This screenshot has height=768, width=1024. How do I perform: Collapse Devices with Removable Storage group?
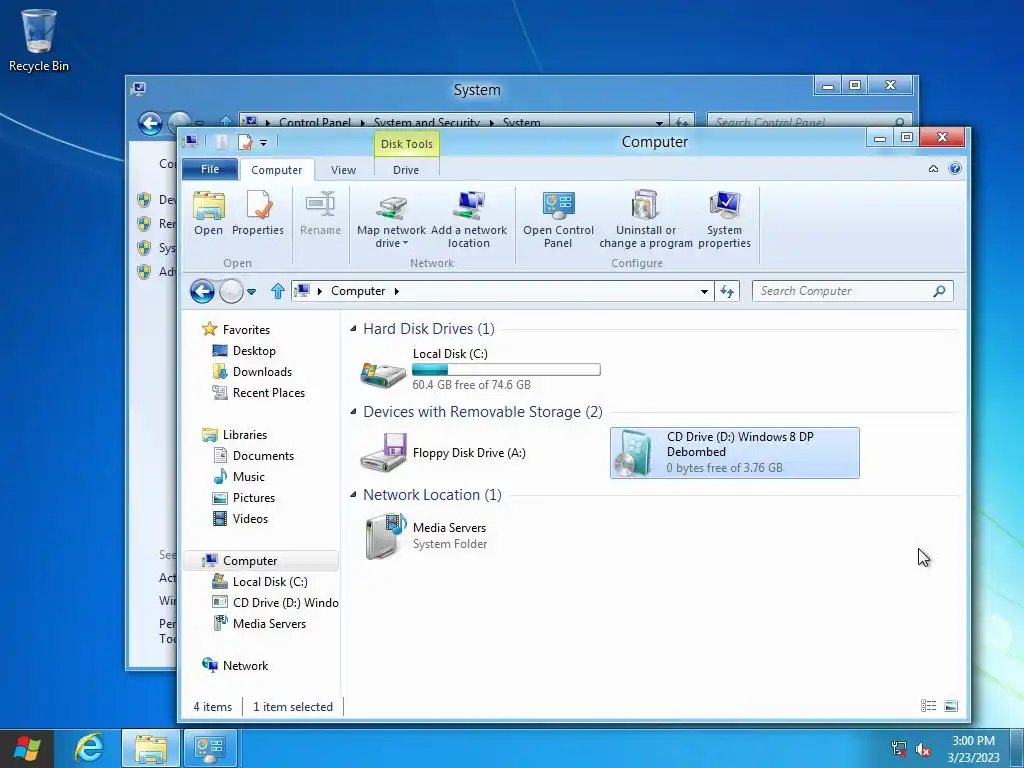point(353,411)
